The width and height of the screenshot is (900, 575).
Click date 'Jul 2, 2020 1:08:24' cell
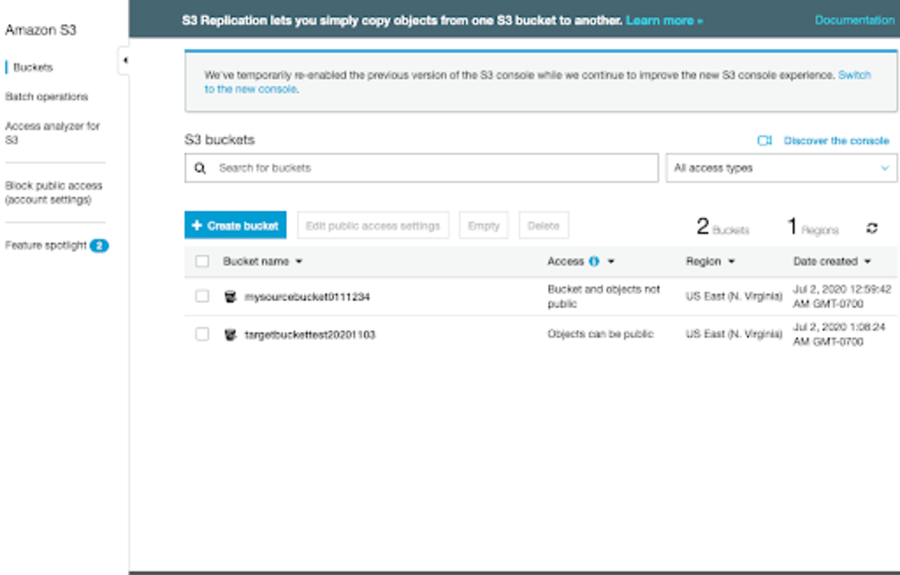839,334
